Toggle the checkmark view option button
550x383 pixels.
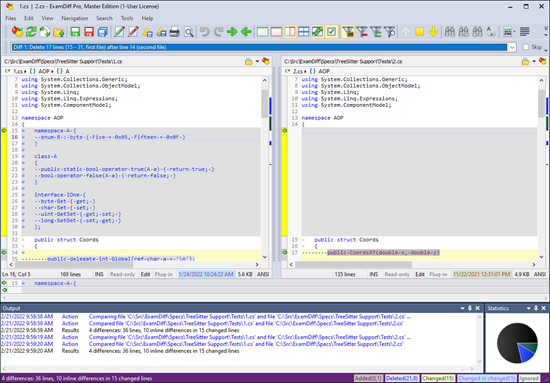tap(331, 32)
